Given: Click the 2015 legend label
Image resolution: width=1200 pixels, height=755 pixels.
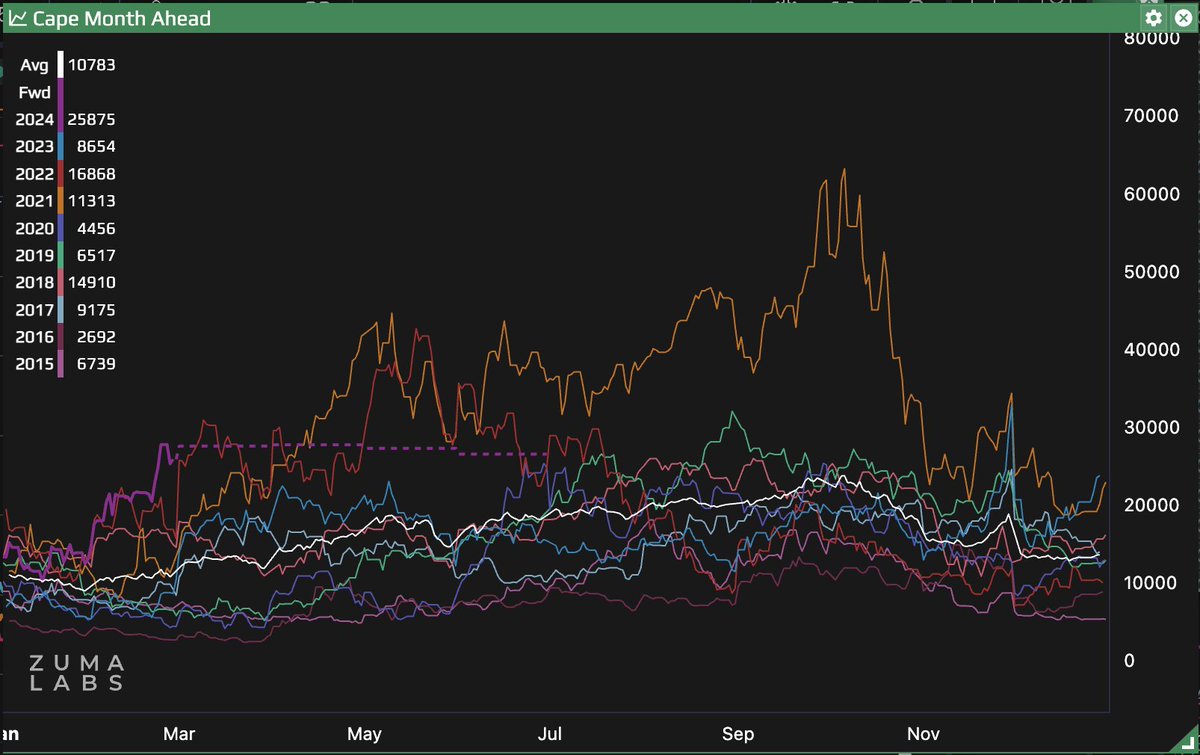Looking at the screenshot, I should [34, 364].
